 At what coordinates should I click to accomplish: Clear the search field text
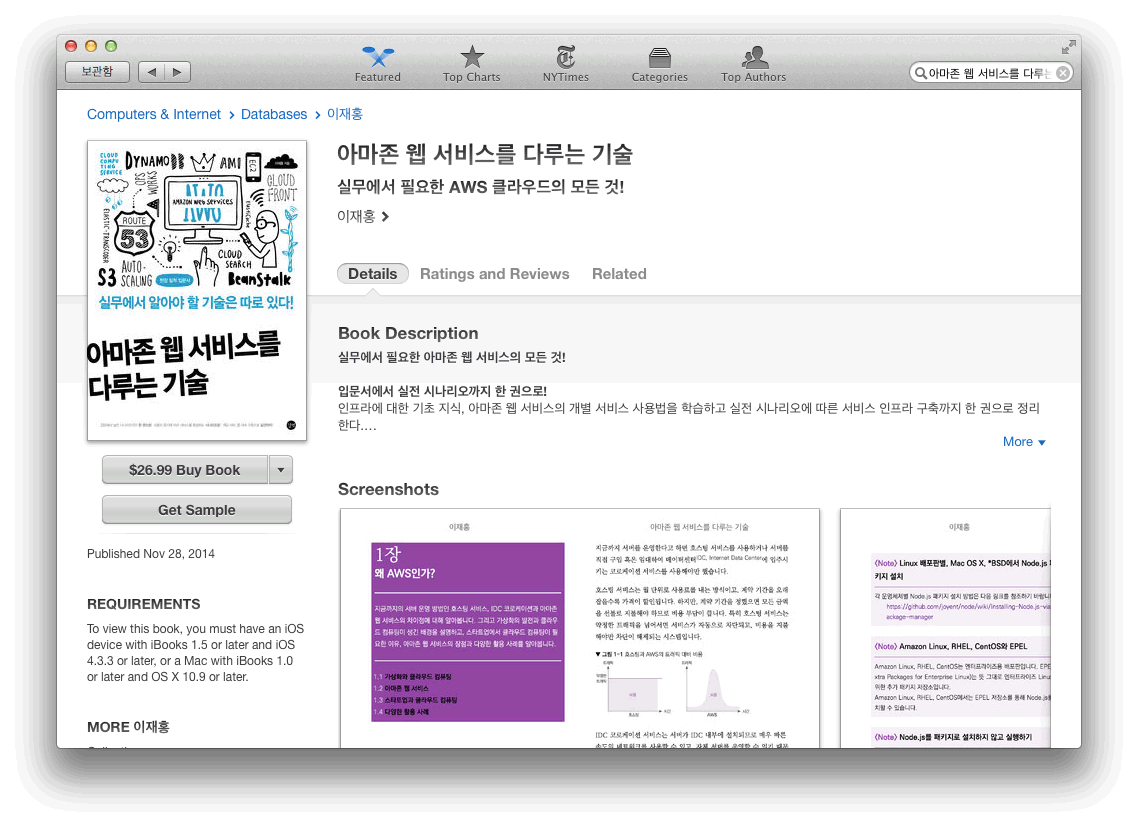tap(1063, 73)
